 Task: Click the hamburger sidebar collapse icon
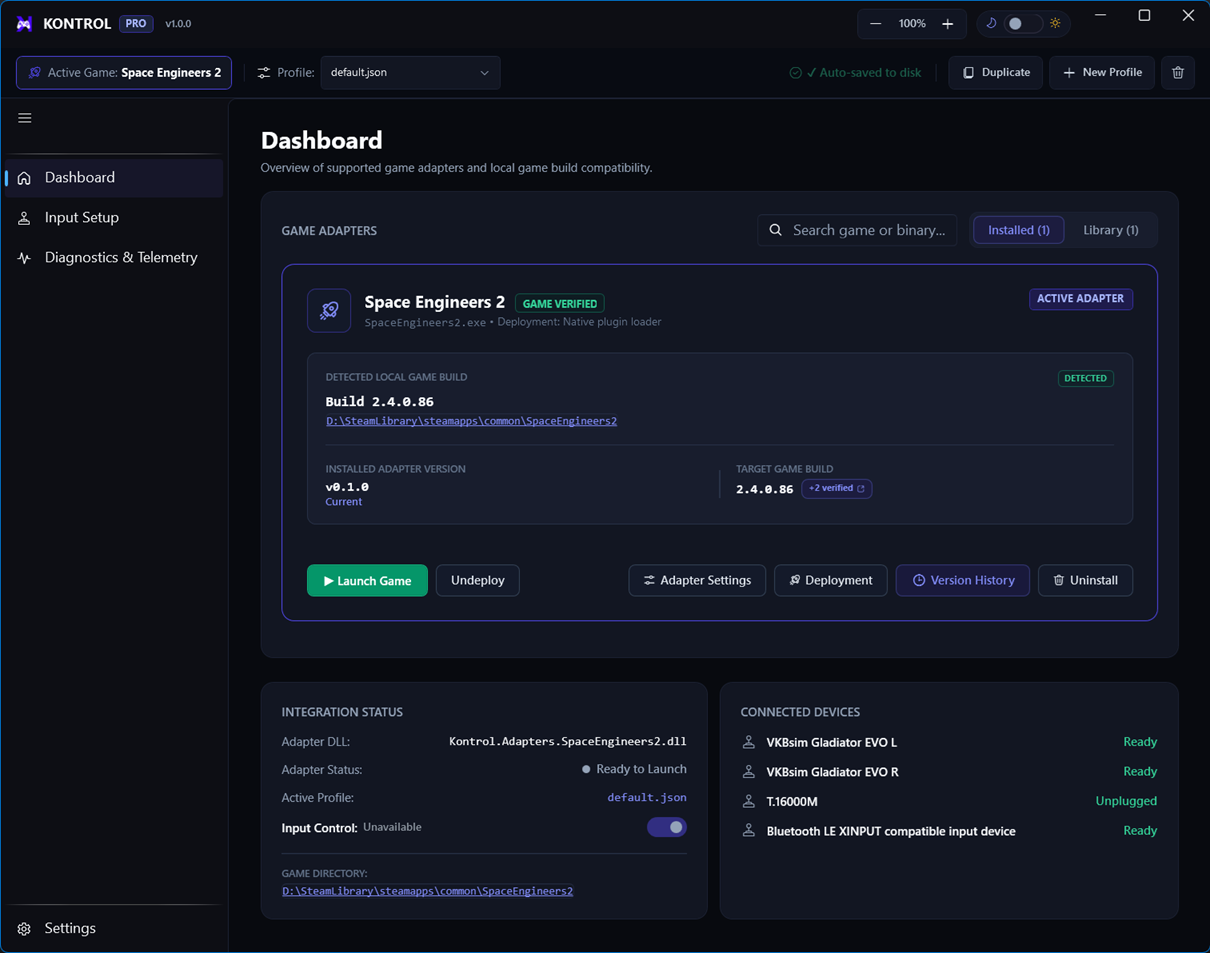coord(25,118)
